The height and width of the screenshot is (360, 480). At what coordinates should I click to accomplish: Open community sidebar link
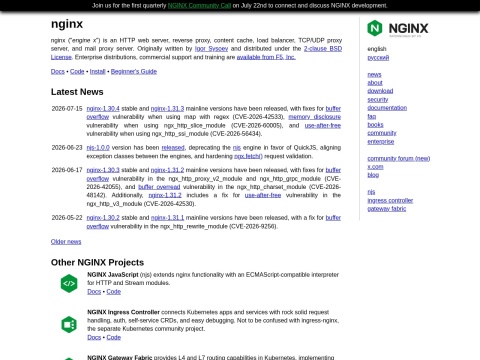(382, 133)
